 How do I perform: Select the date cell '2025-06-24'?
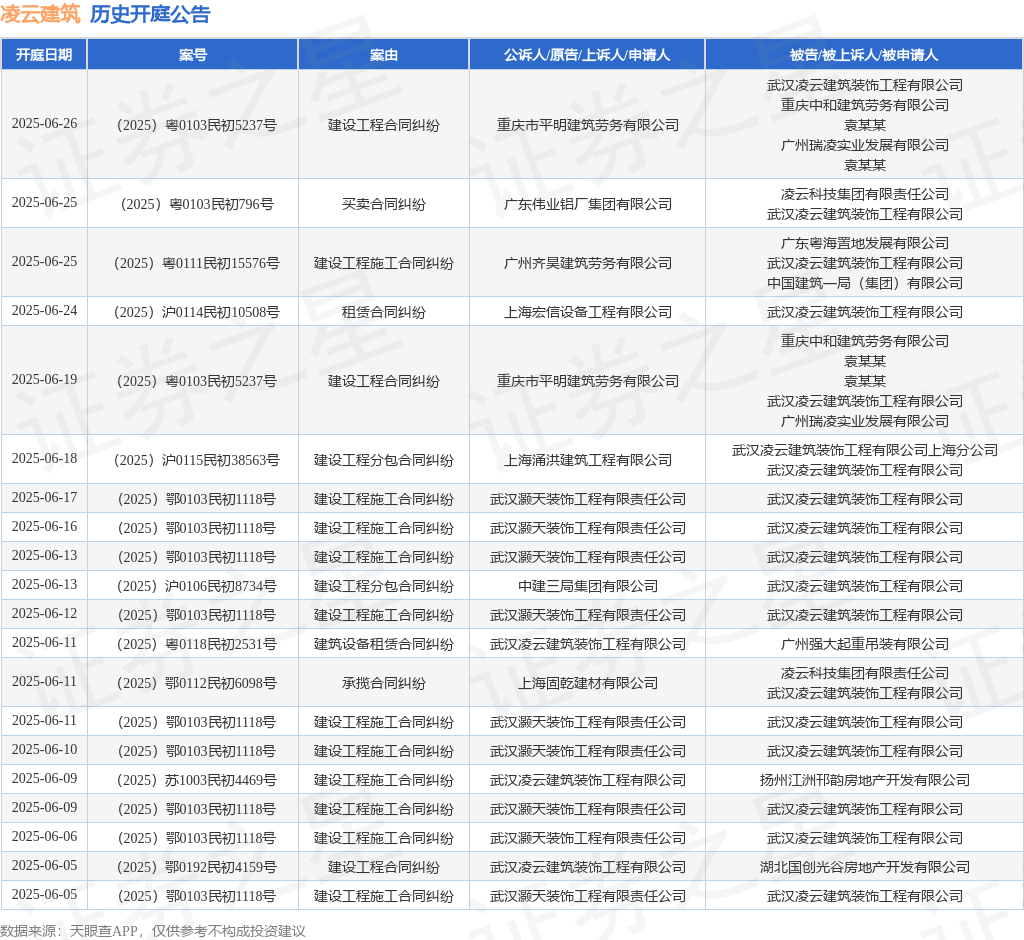(44, 310)
